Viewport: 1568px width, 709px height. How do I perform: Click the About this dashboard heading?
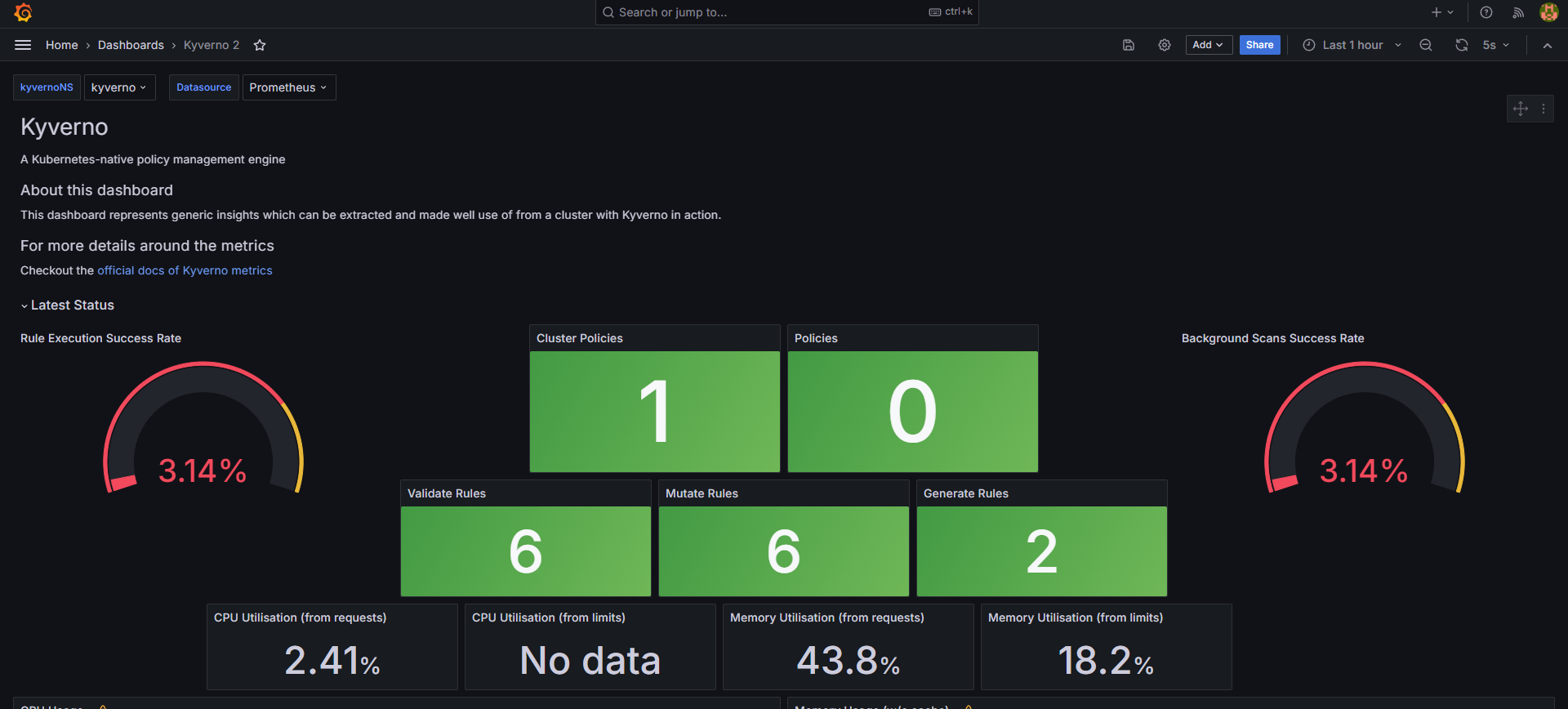click(96, 190)
